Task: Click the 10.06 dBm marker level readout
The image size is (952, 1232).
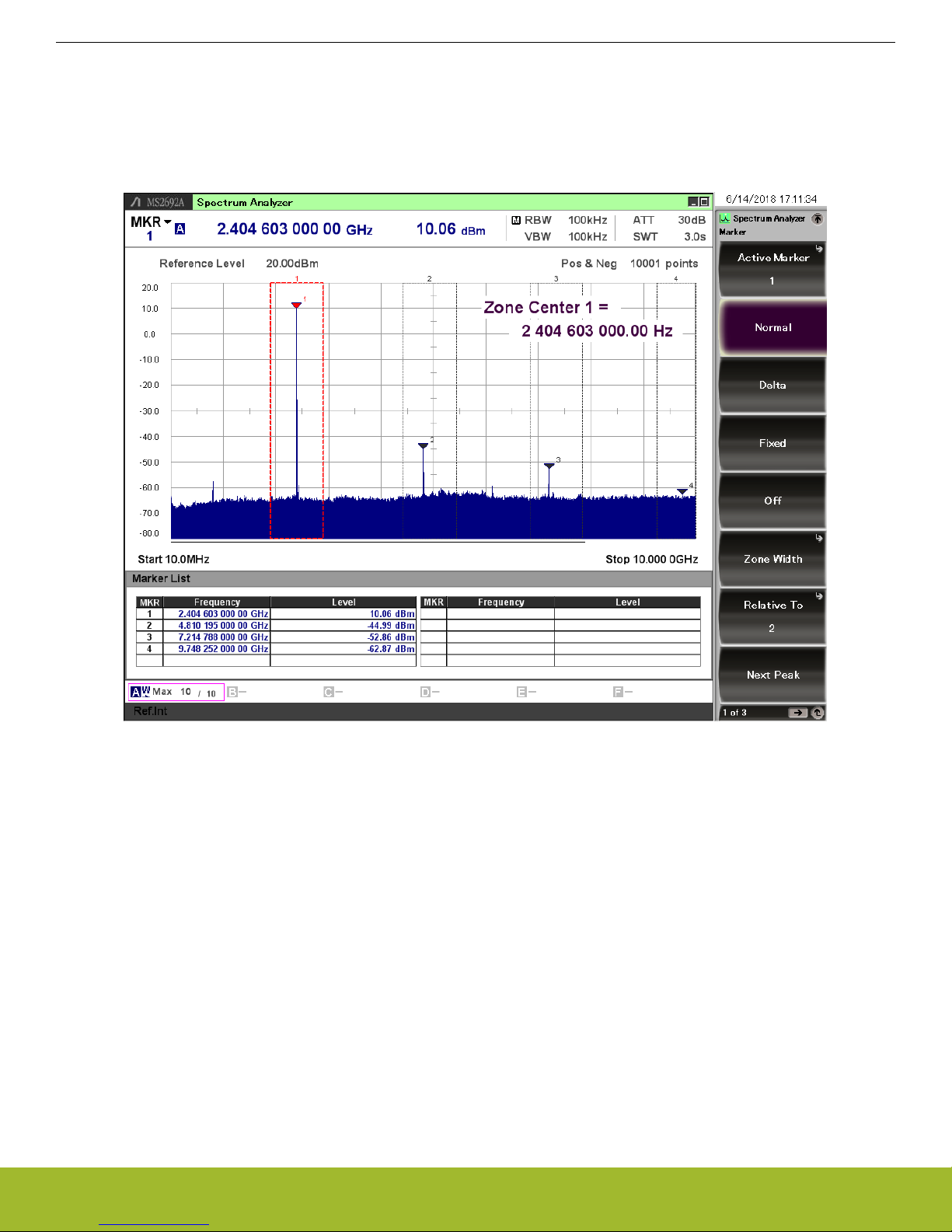Action: click(451, 229)
